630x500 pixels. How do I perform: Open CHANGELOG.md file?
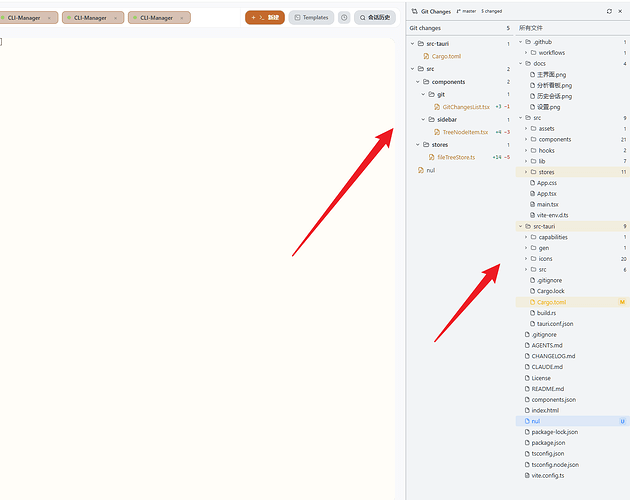pyautogui.click(x=553, y=356)
